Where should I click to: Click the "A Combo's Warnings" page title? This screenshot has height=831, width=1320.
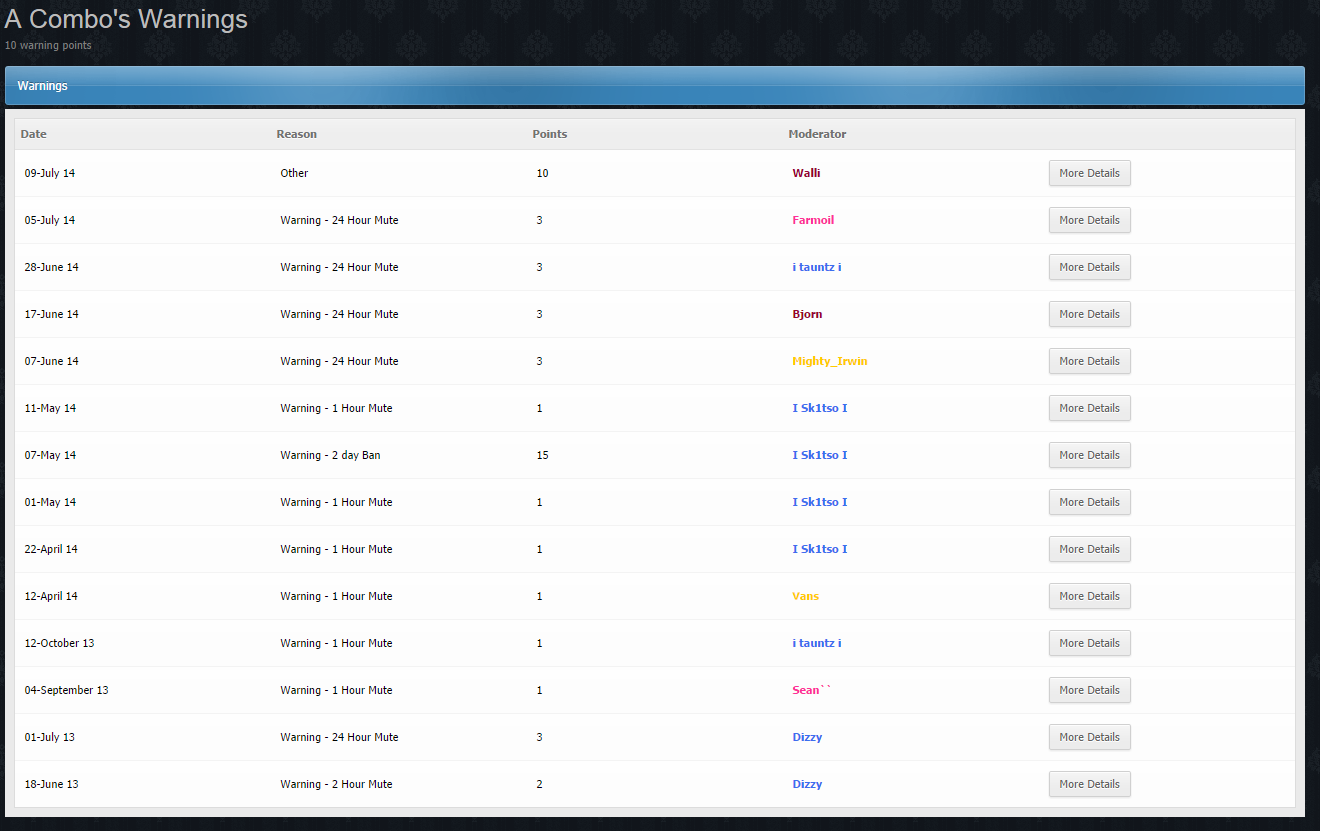coord(126,19)
